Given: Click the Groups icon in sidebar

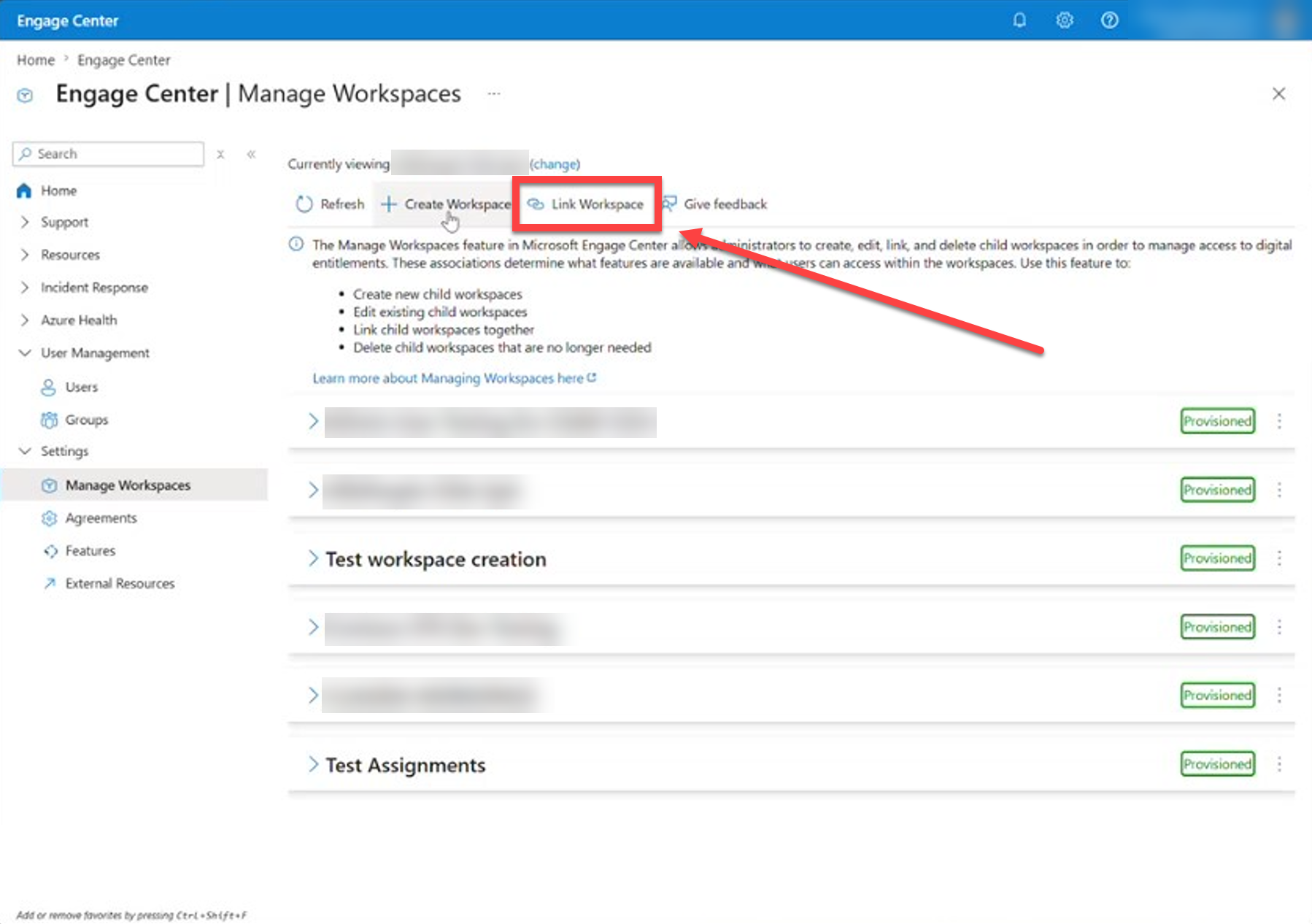Looking at the screenshot, I should pos(49,420).
